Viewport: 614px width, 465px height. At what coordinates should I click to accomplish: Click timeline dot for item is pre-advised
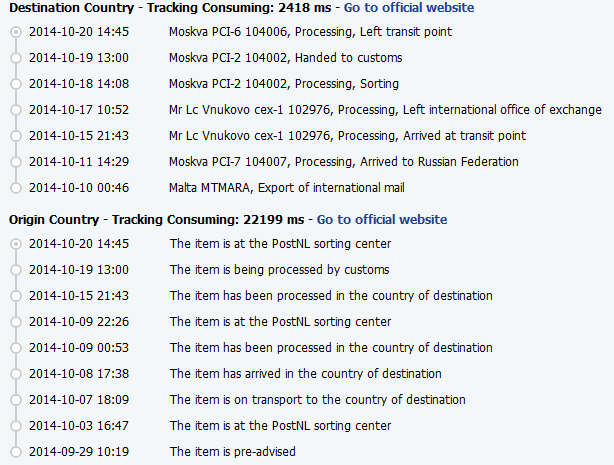click(x=15, y=452)
